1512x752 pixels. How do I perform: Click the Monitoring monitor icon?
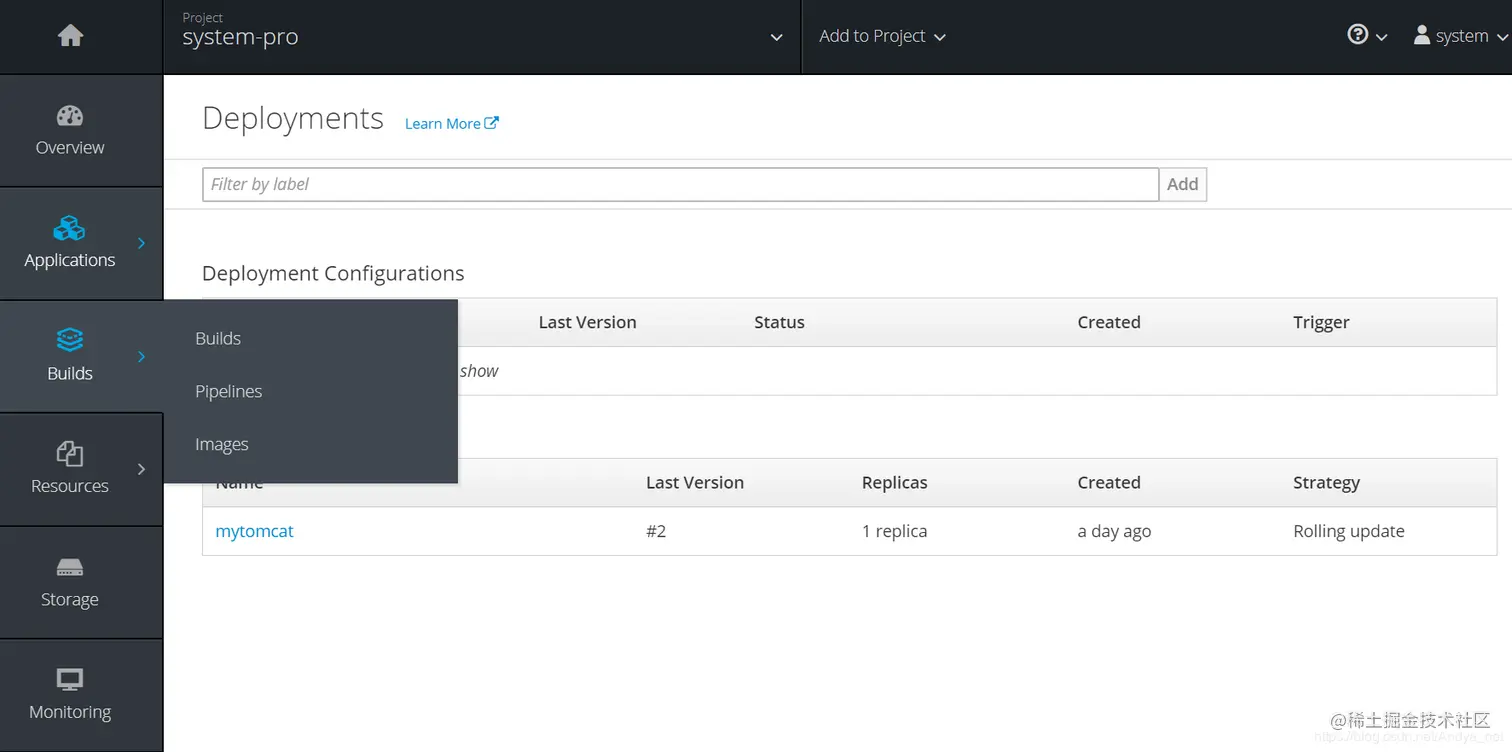point(69,679)
